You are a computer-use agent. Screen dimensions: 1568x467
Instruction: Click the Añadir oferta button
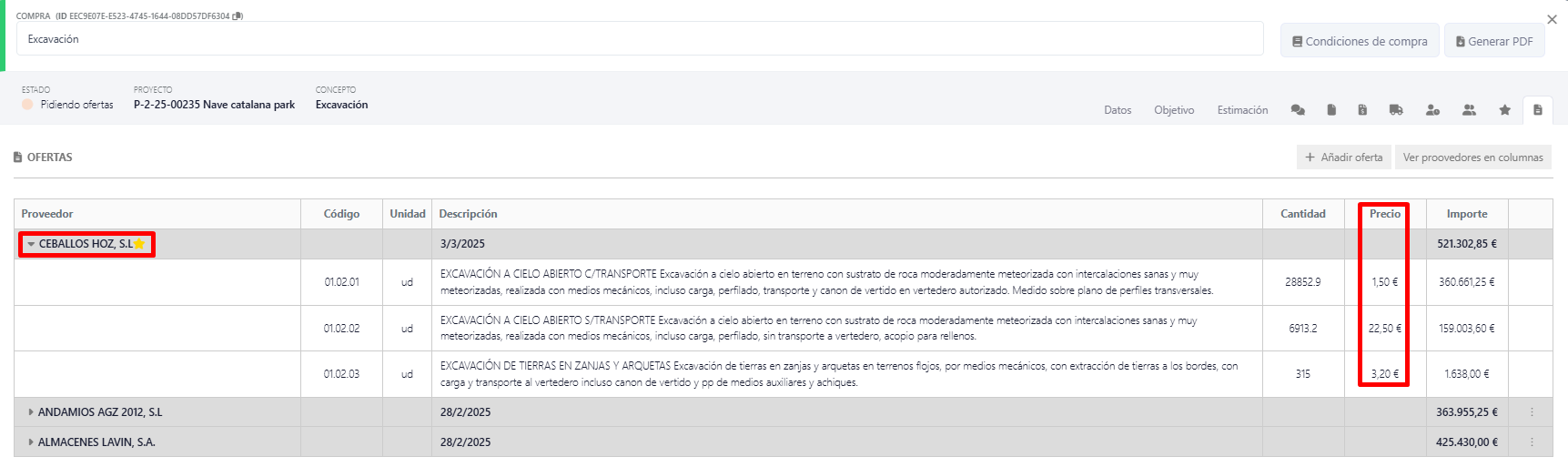(x=1343, y=157)
